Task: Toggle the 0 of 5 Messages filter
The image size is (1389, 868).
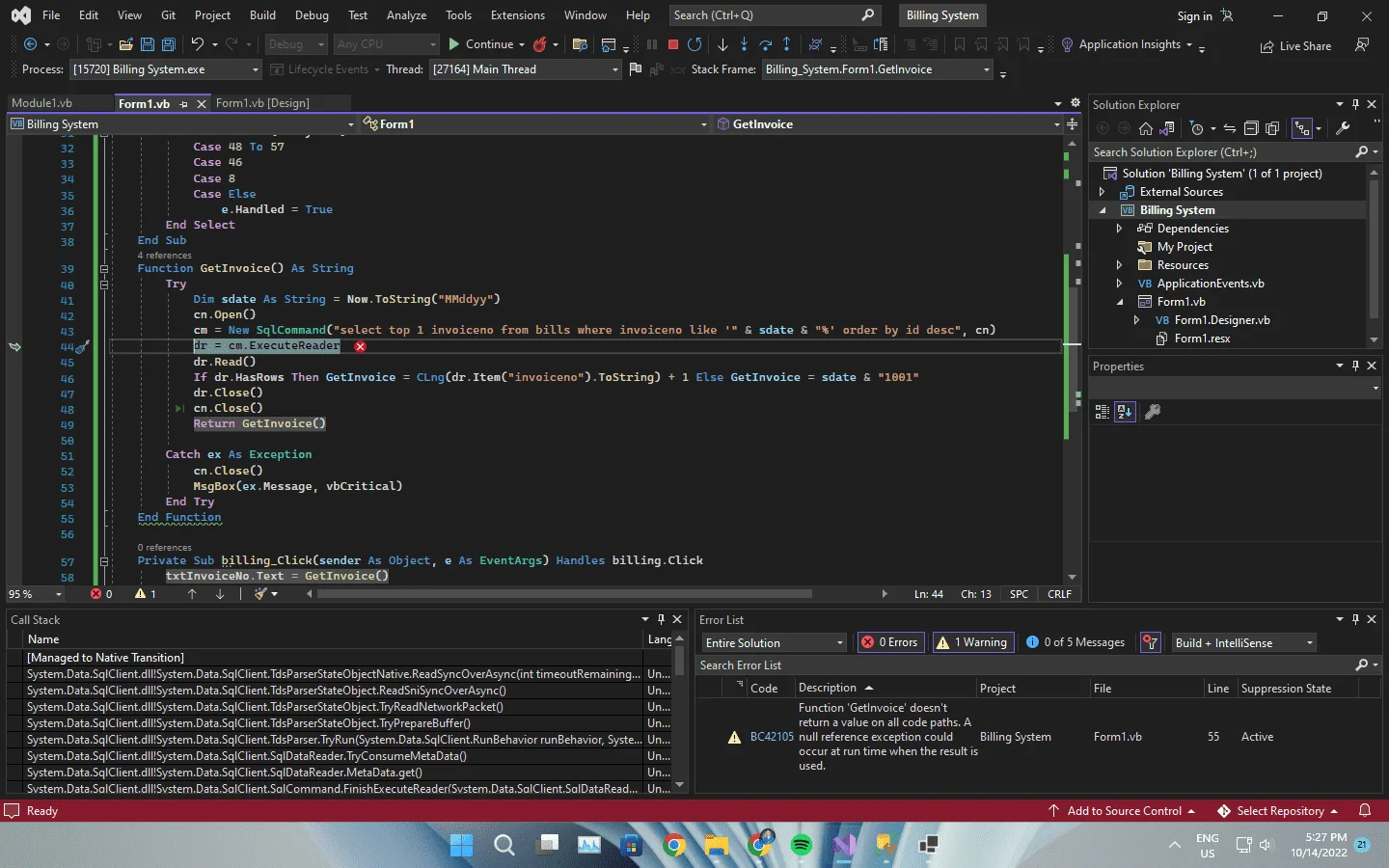Action: point(1076,642)
